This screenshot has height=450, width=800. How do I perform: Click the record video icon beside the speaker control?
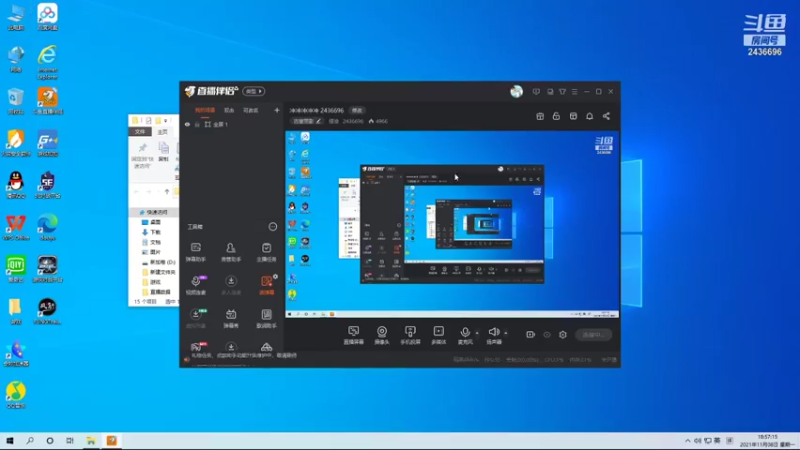click(531, 335)
